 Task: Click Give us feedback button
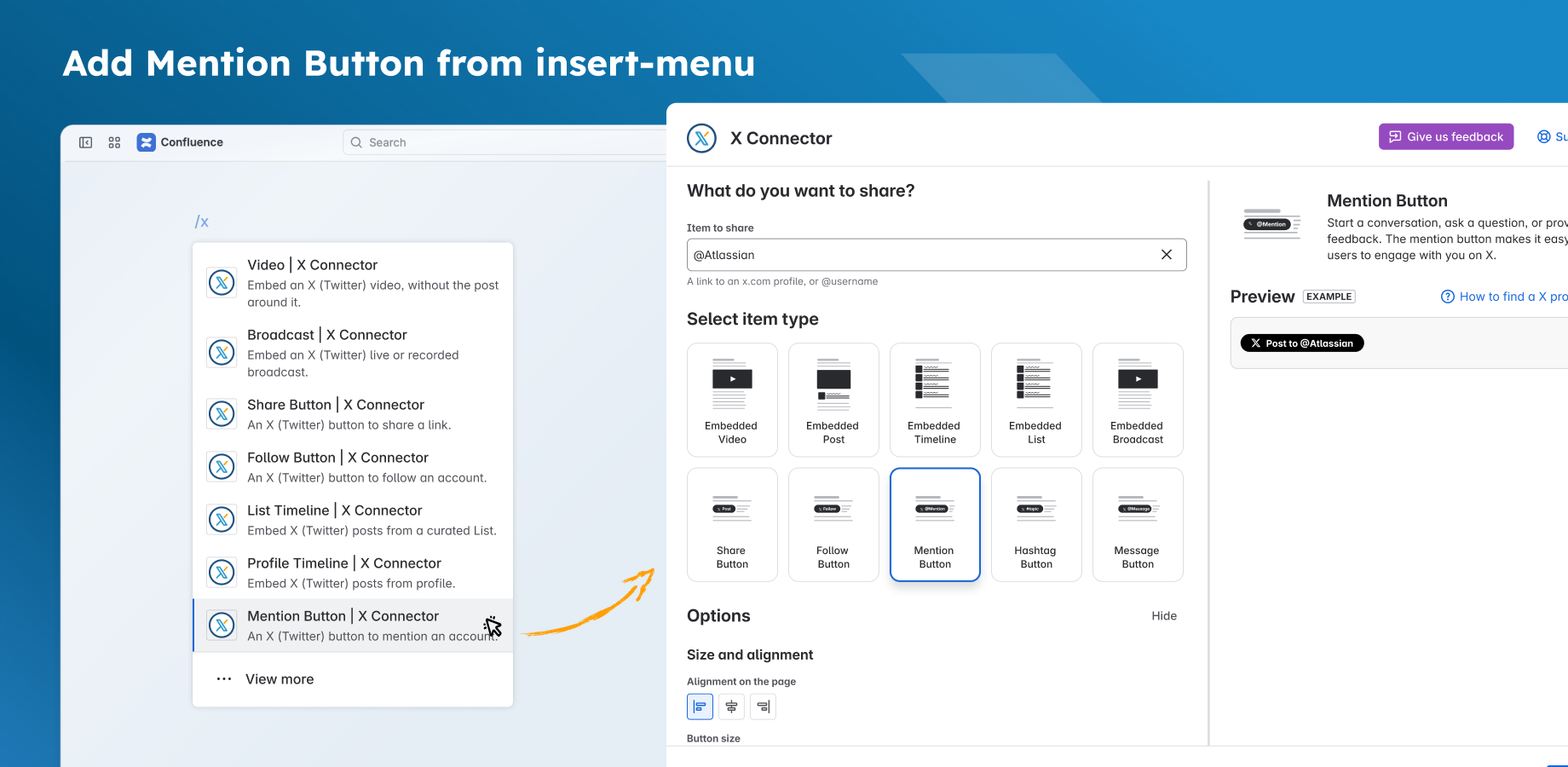(x=1446, y=136)
